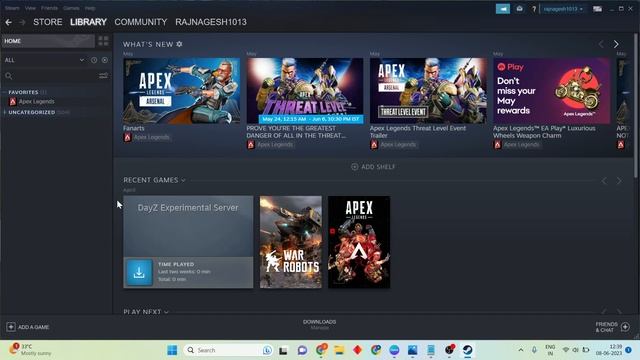Open the View menu
Viewport: 640px width, 360px height.
coord(30,8)
